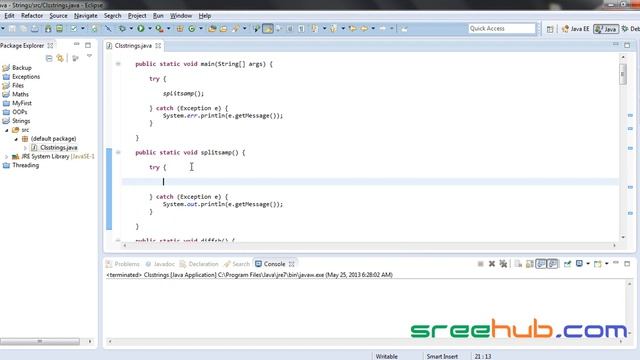Switch to Java EE perspective
Screen dimensions: 640x360
click(x=576, y=29)
